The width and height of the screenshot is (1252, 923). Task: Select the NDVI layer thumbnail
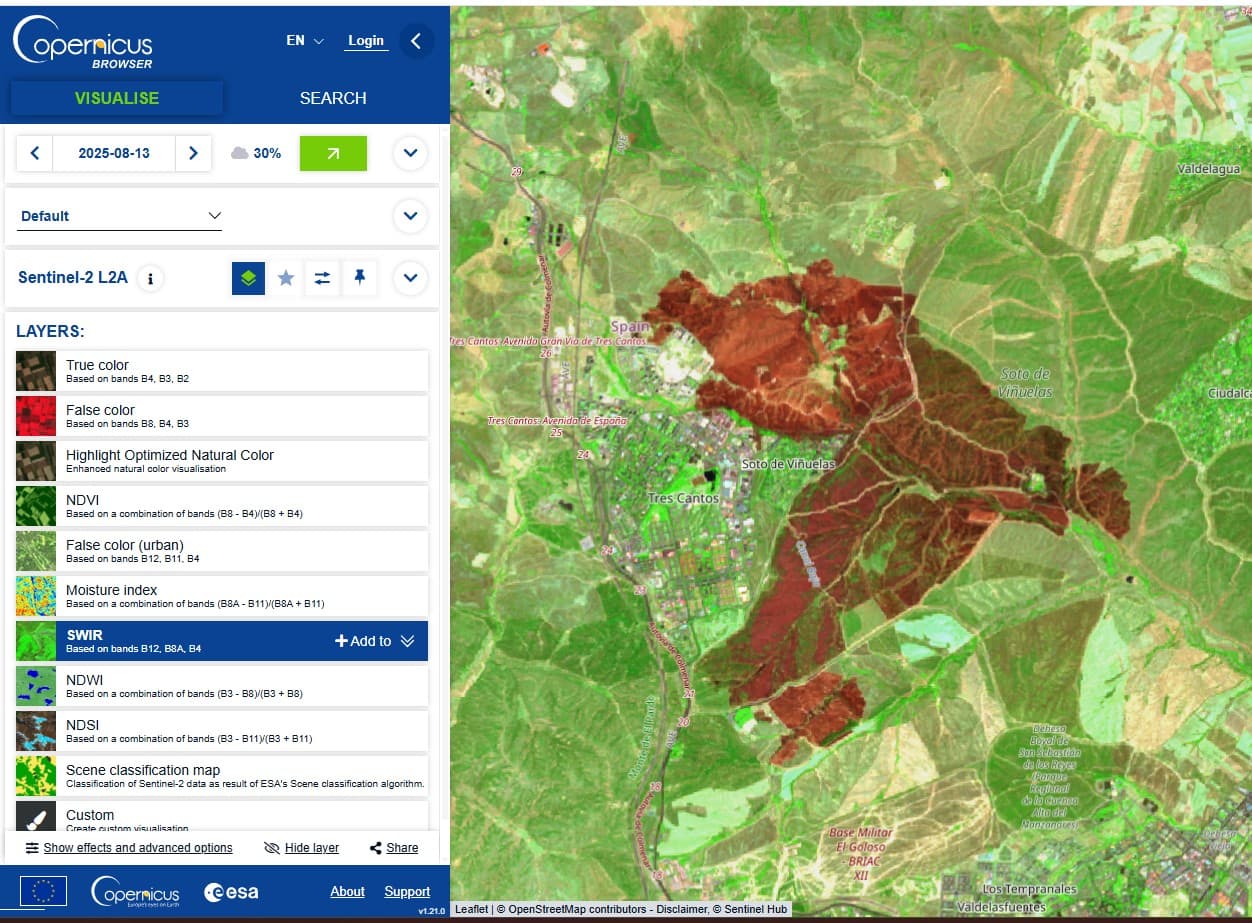tap(36, 506)
